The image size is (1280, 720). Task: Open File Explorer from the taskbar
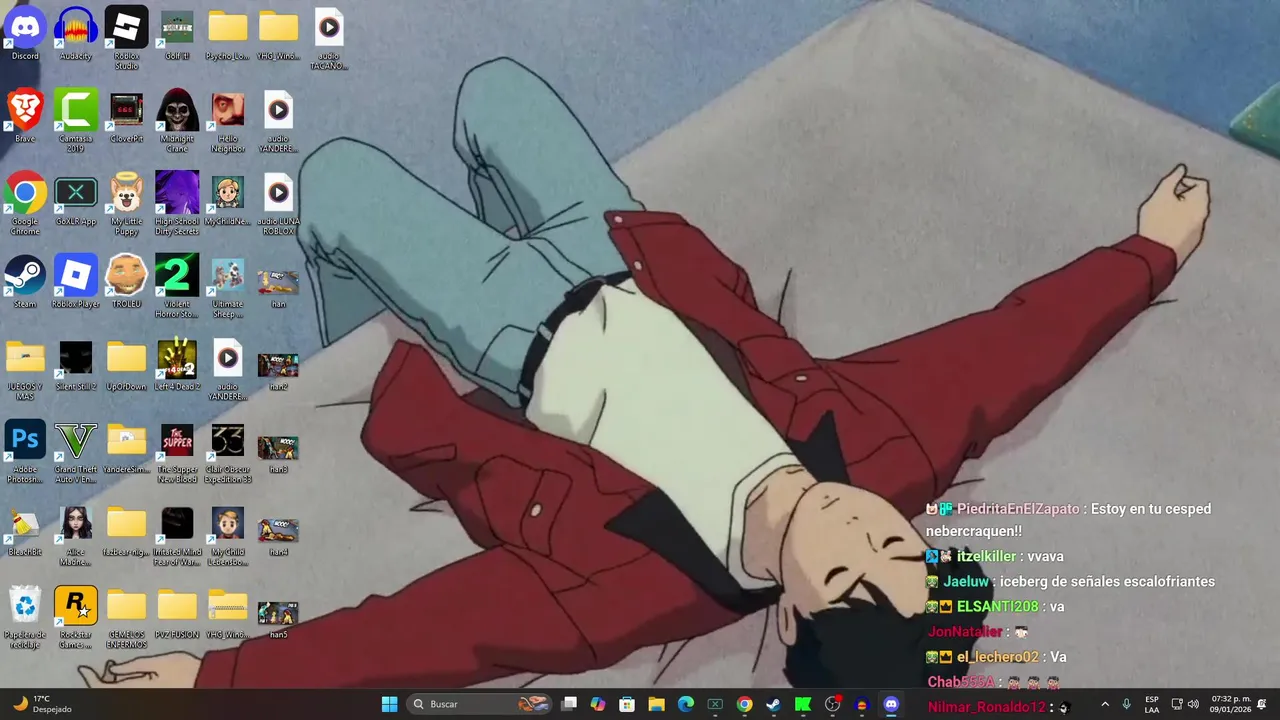(656, 704)
